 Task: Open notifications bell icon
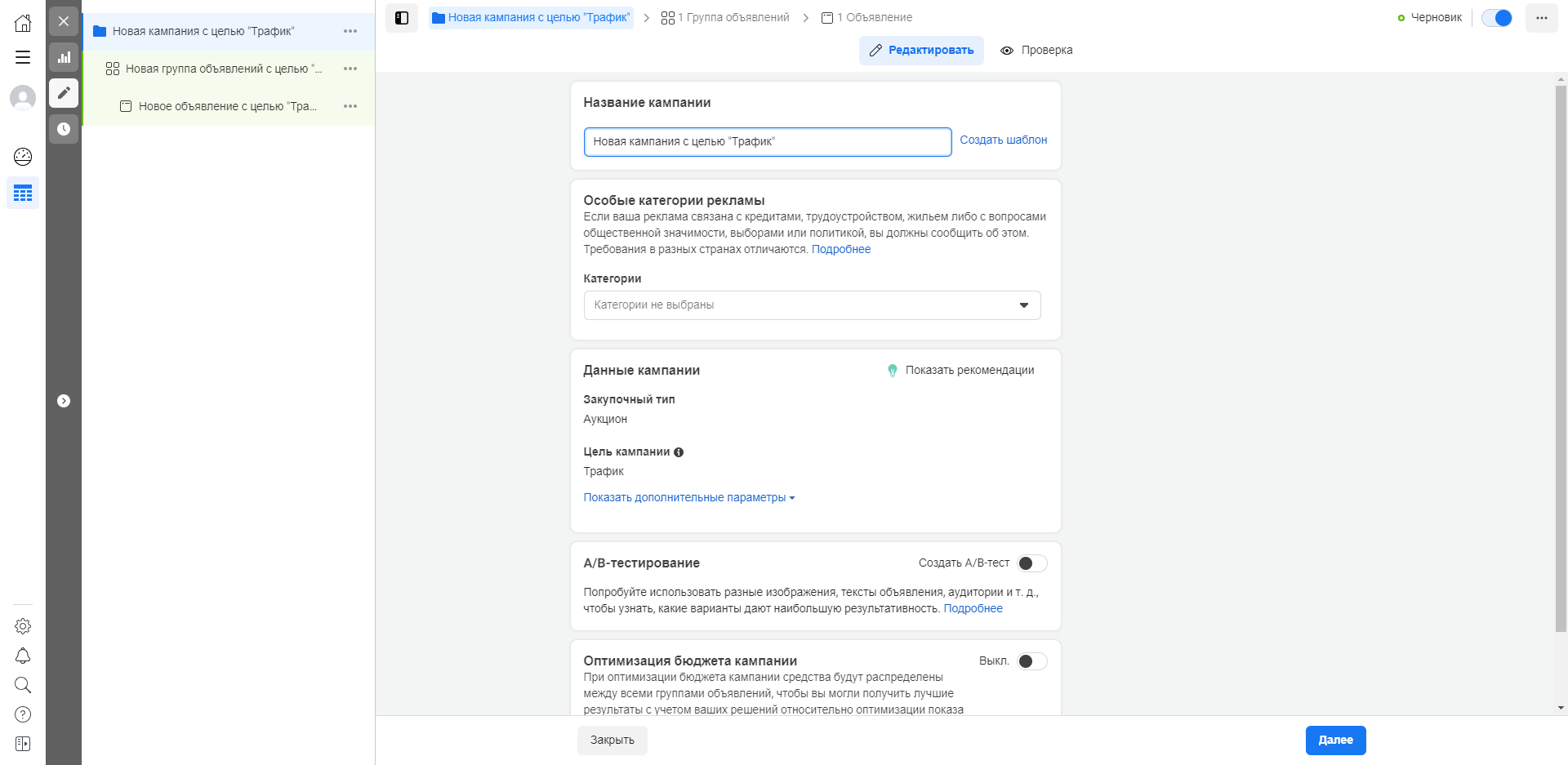[23, 656]
